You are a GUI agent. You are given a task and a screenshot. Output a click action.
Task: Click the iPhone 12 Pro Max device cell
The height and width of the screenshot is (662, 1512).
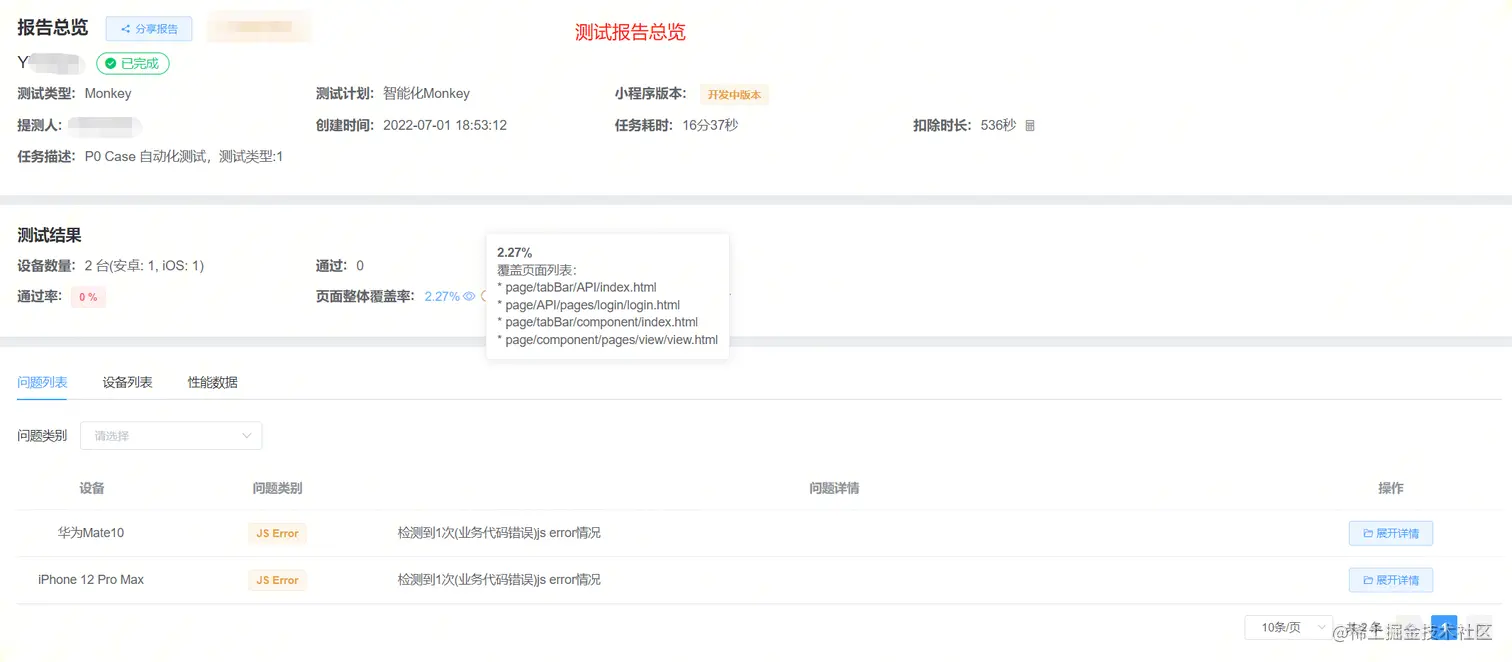(91, 580)
